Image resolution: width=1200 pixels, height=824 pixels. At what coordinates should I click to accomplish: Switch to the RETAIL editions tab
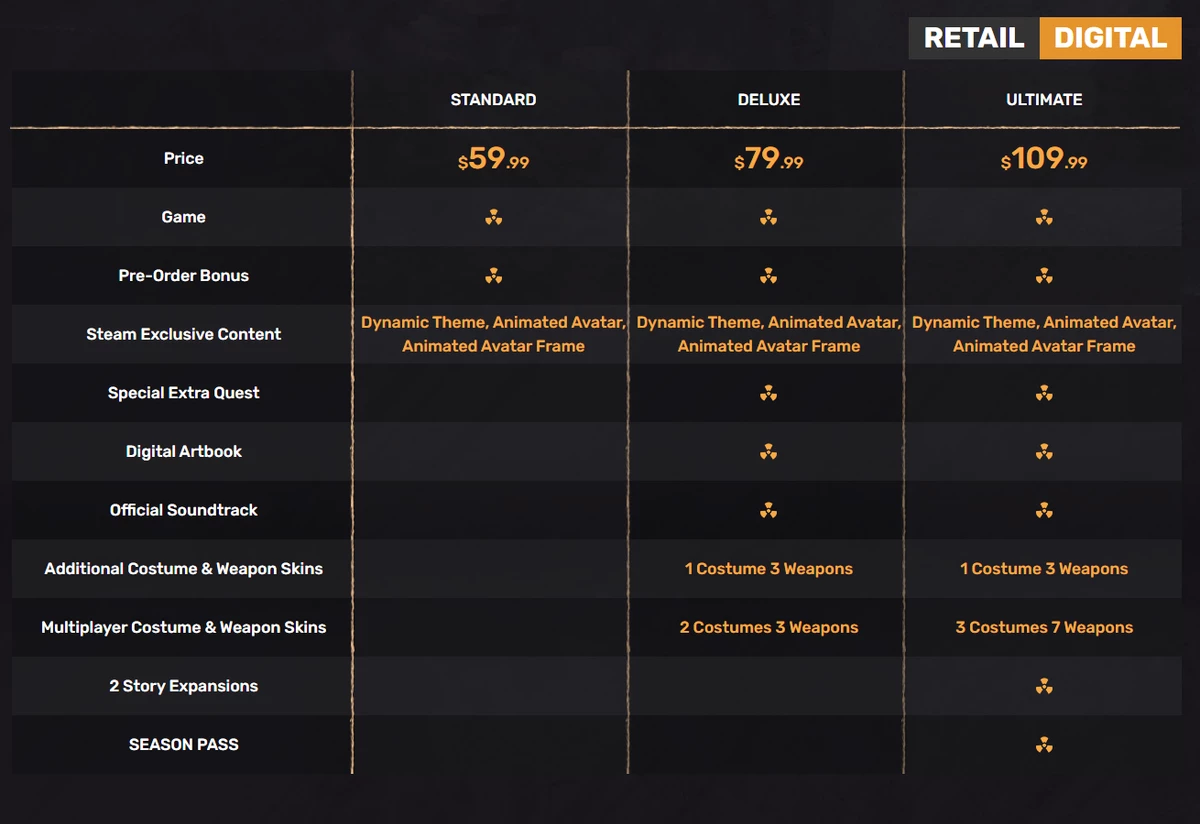point(974,38)
